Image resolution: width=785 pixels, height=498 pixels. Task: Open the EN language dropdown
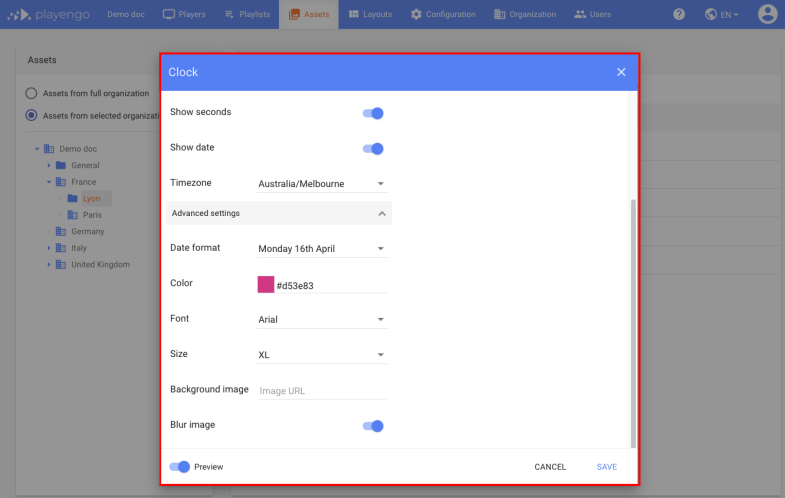(728, 15)
